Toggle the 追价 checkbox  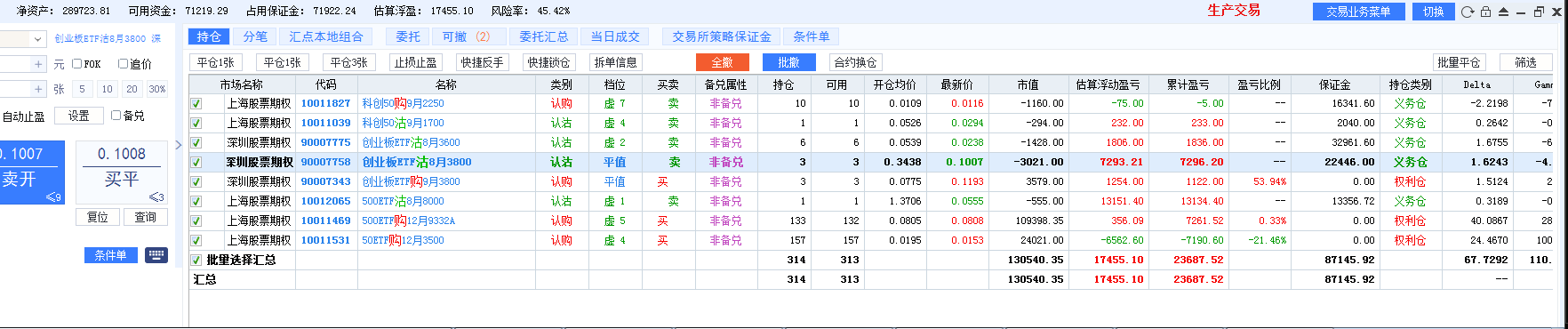click(124, 64)
